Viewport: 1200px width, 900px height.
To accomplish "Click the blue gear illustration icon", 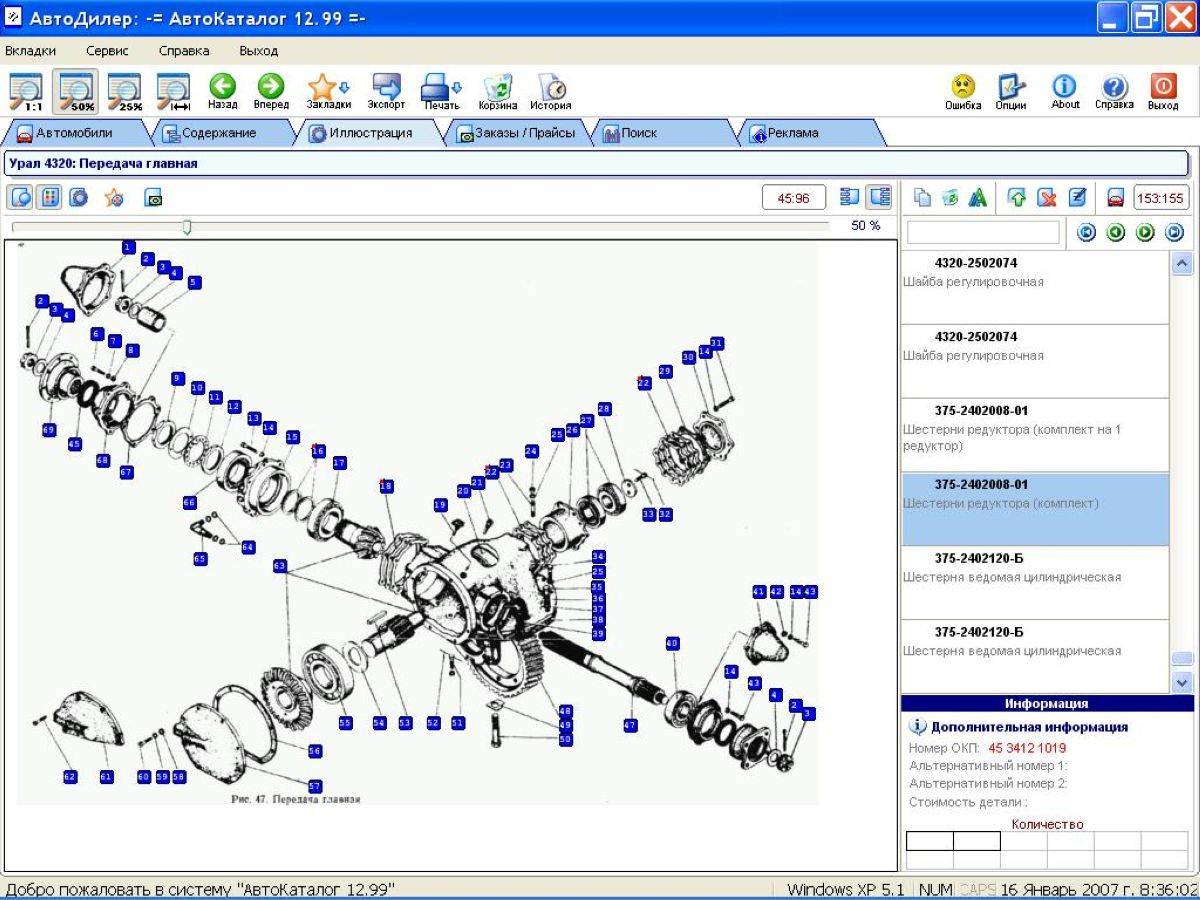I will [x=78, y=197].
